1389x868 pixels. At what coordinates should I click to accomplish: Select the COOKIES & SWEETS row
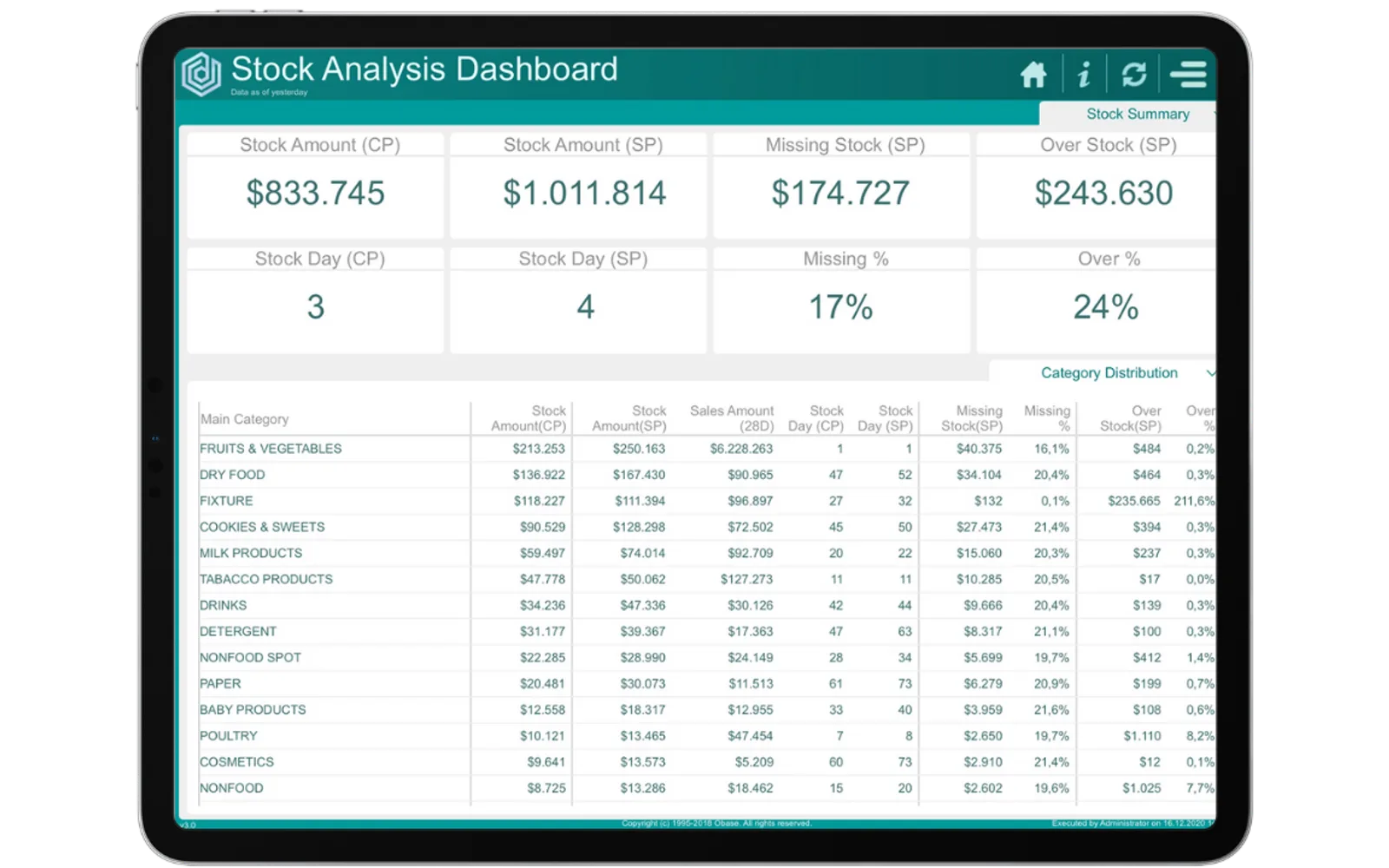(x=707, y=527)
